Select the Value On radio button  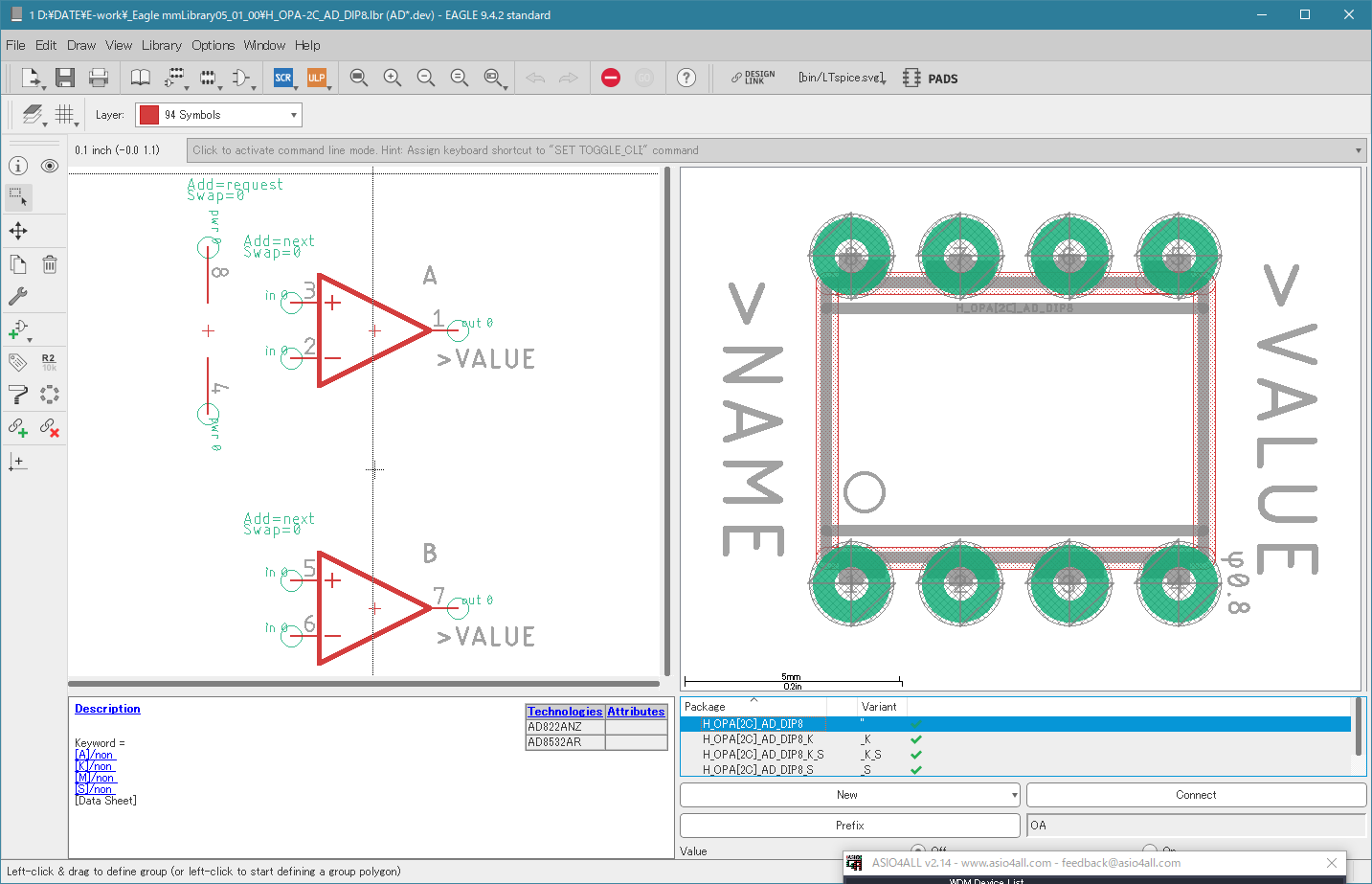[1149, 850]
